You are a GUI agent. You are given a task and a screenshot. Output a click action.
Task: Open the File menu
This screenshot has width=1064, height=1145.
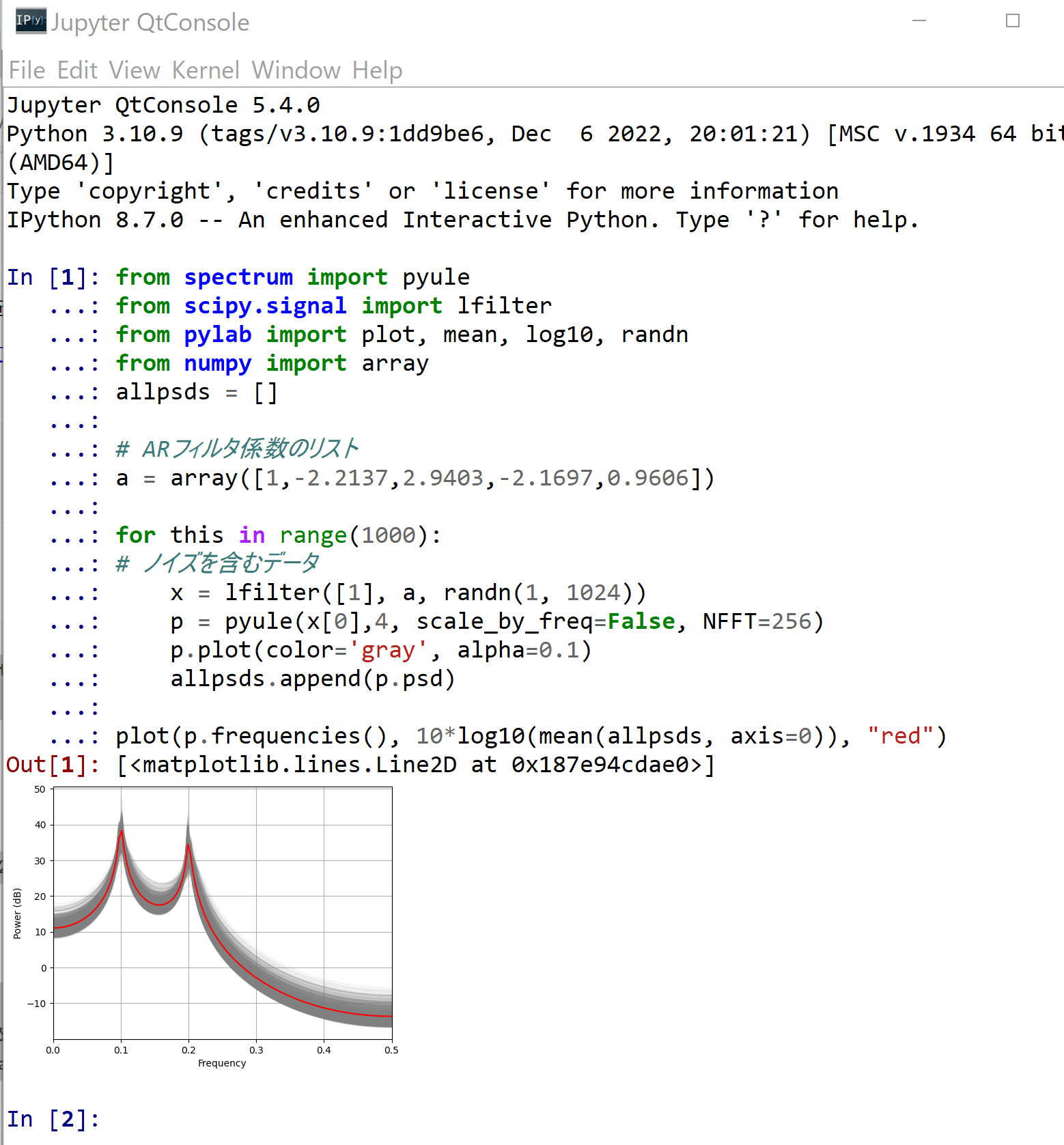(x=27, y=70)
